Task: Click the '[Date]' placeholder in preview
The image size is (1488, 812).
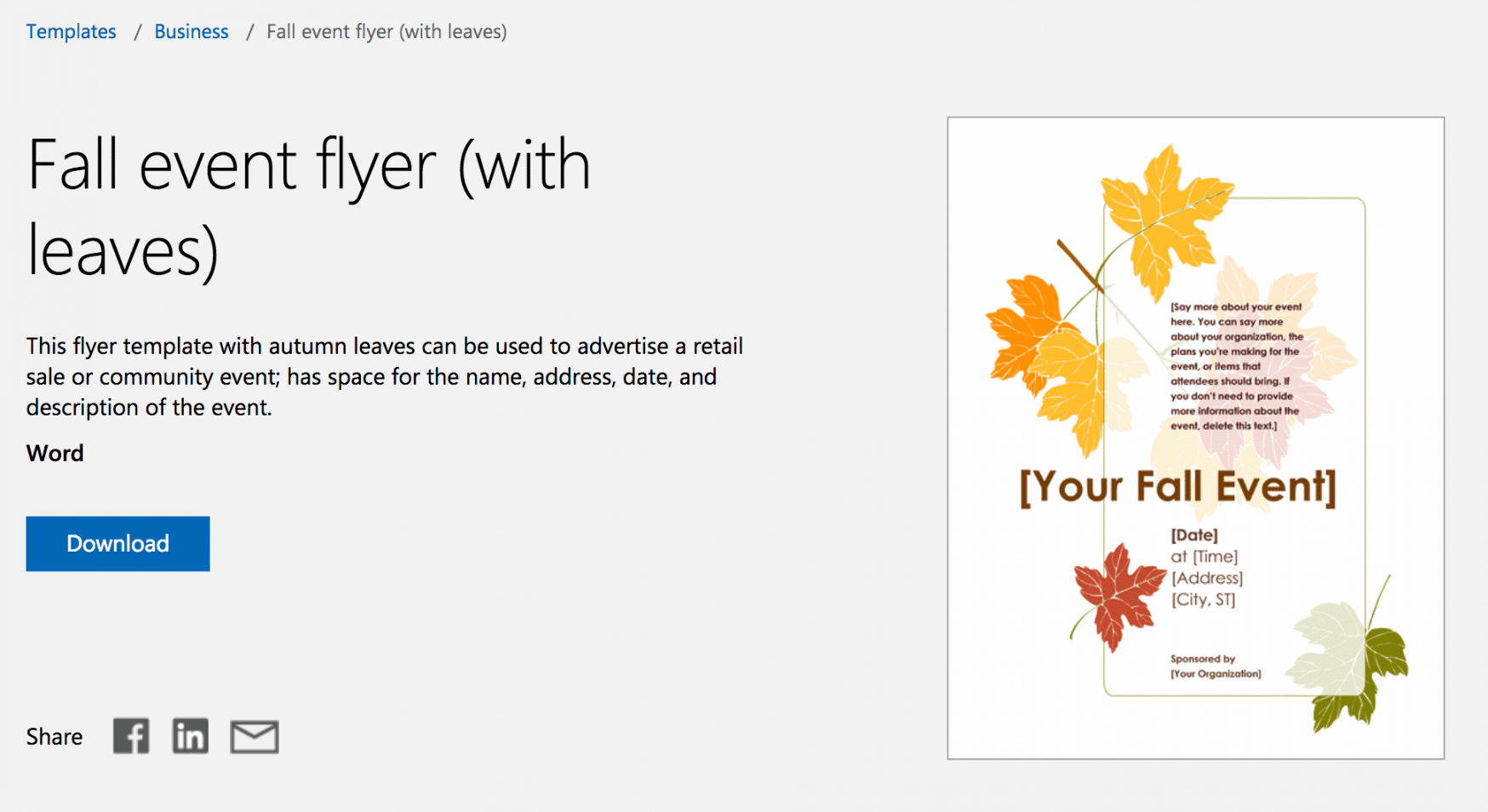Action: (1194, 535)
